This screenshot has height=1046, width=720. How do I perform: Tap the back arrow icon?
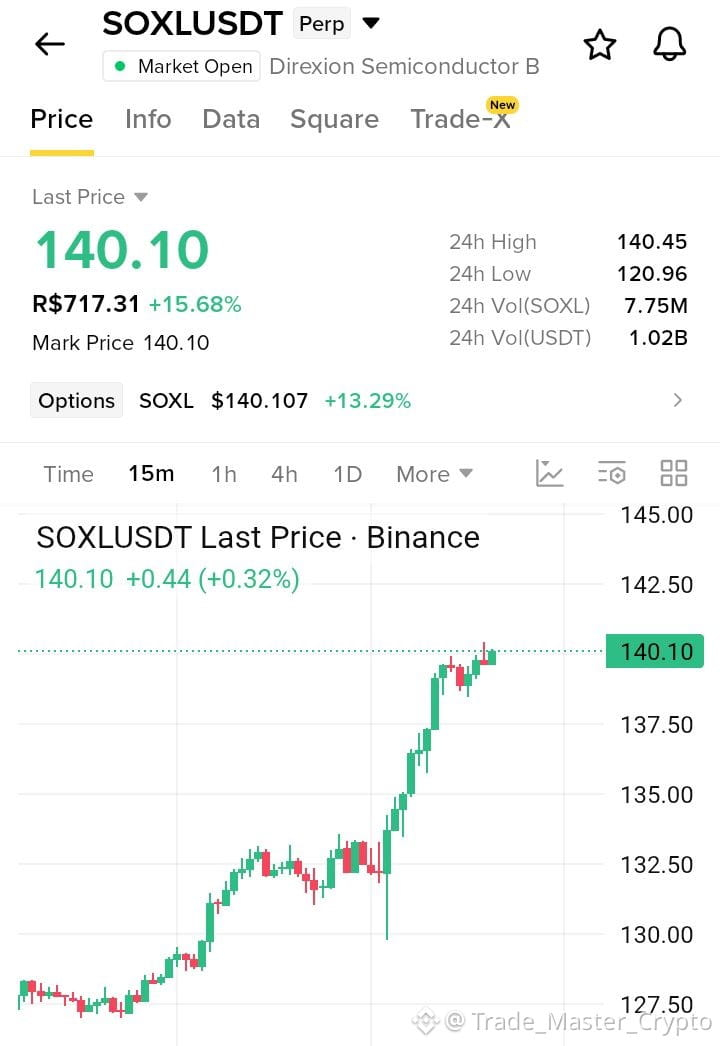(50, 45)
